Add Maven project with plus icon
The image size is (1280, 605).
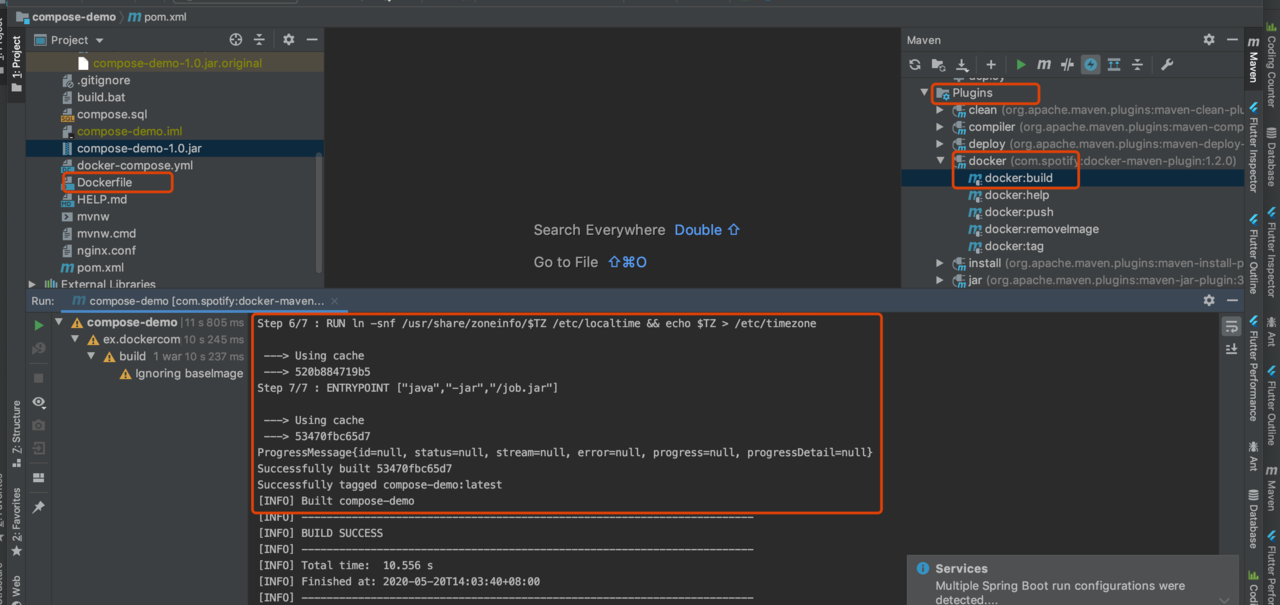991,65
